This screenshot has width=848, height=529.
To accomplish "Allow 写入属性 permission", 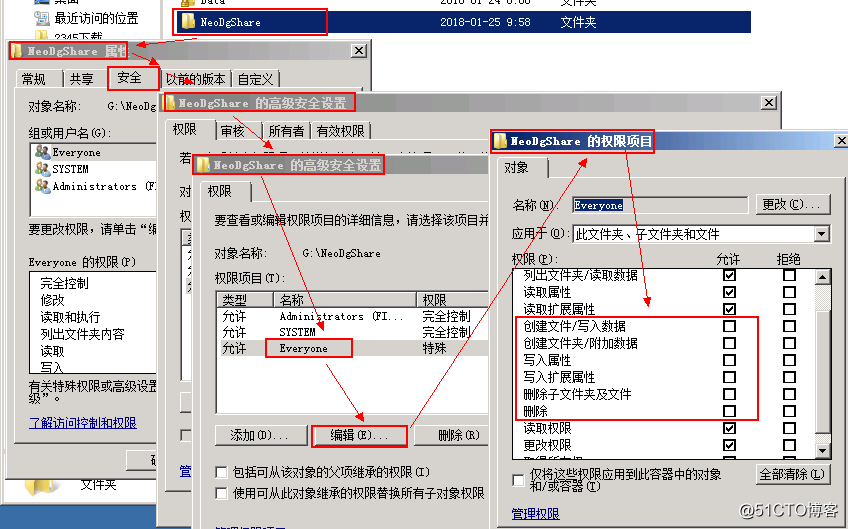I will (730, 360).
